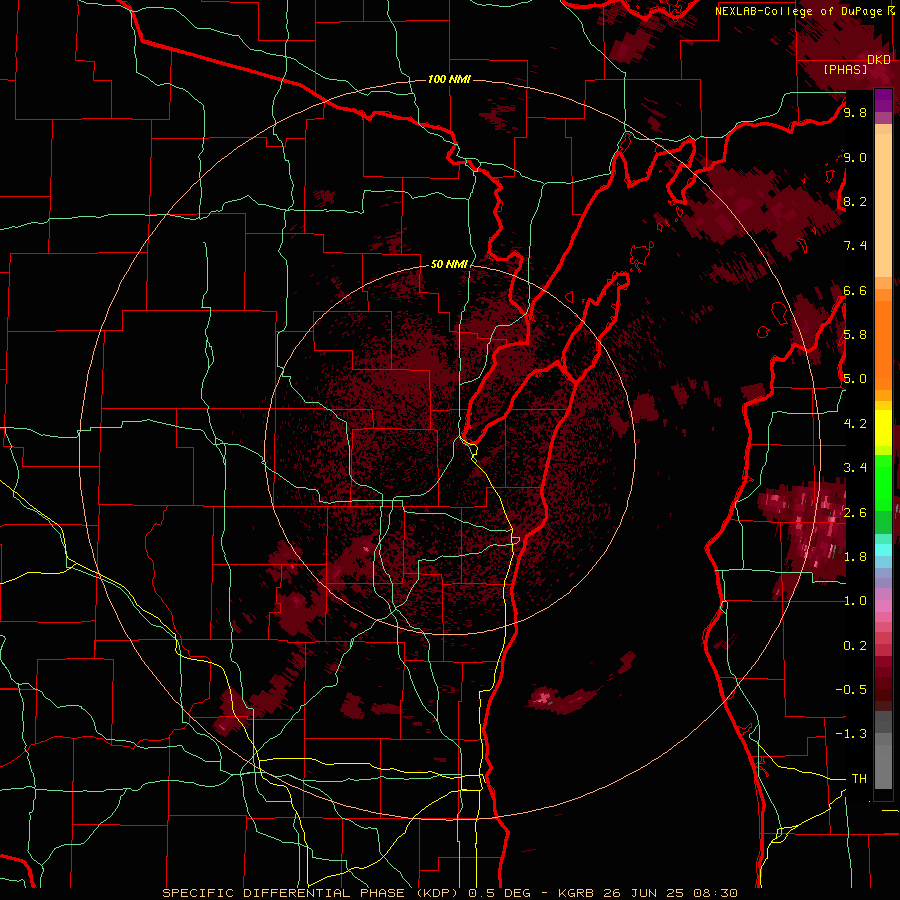The height and width of the screenshot is (900, 900).
Task: Click the DKD label above the color scale
Action: click(879, 60)
